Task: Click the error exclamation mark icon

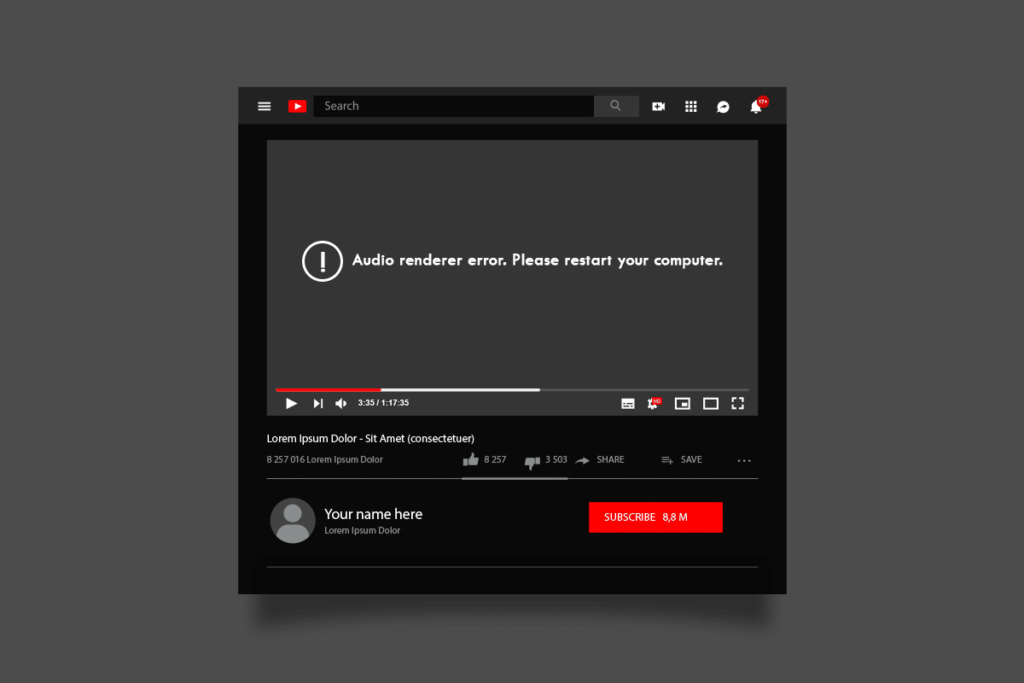Action: pyautogui.click(x=322, y=261)
